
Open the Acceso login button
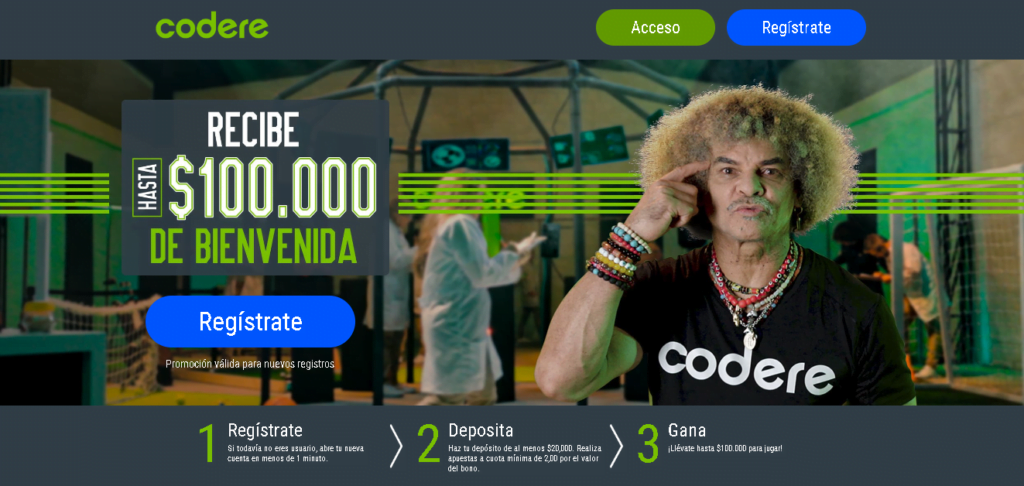[655, 27]
